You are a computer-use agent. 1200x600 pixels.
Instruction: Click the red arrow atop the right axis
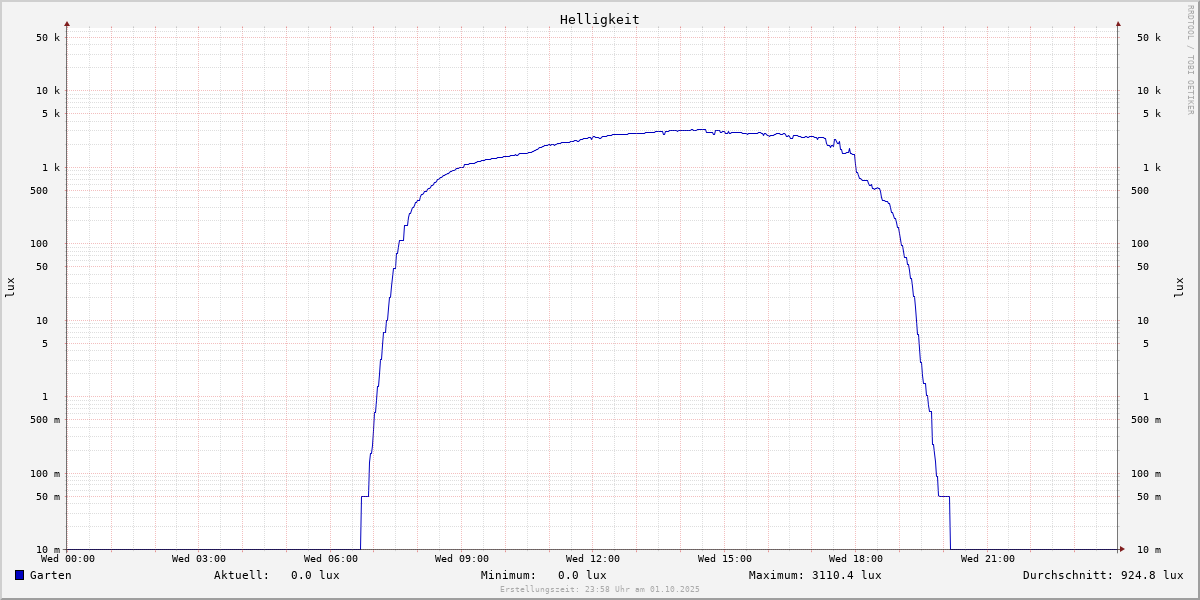[x=1118, y=23]
